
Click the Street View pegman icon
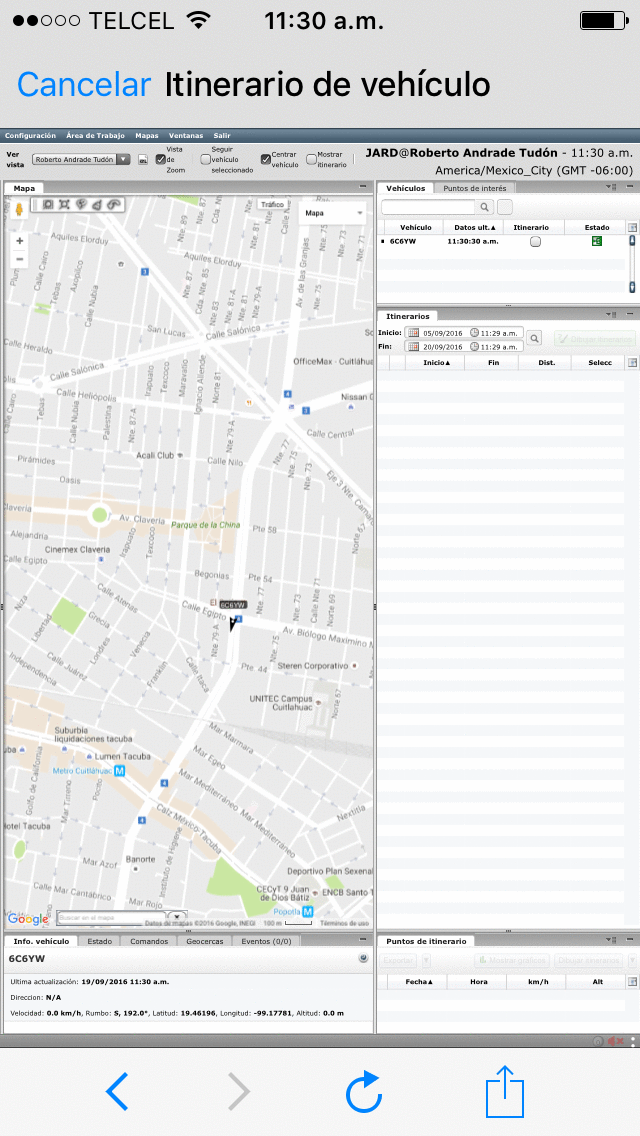pos(19,210)
